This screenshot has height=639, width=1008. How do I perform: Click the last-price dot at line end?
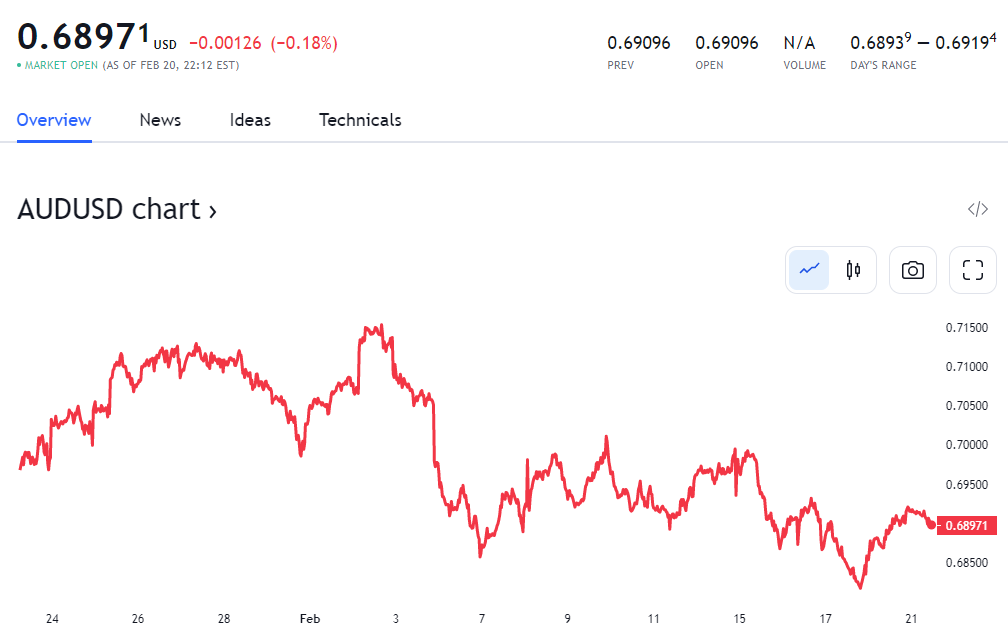pos(931,524)
